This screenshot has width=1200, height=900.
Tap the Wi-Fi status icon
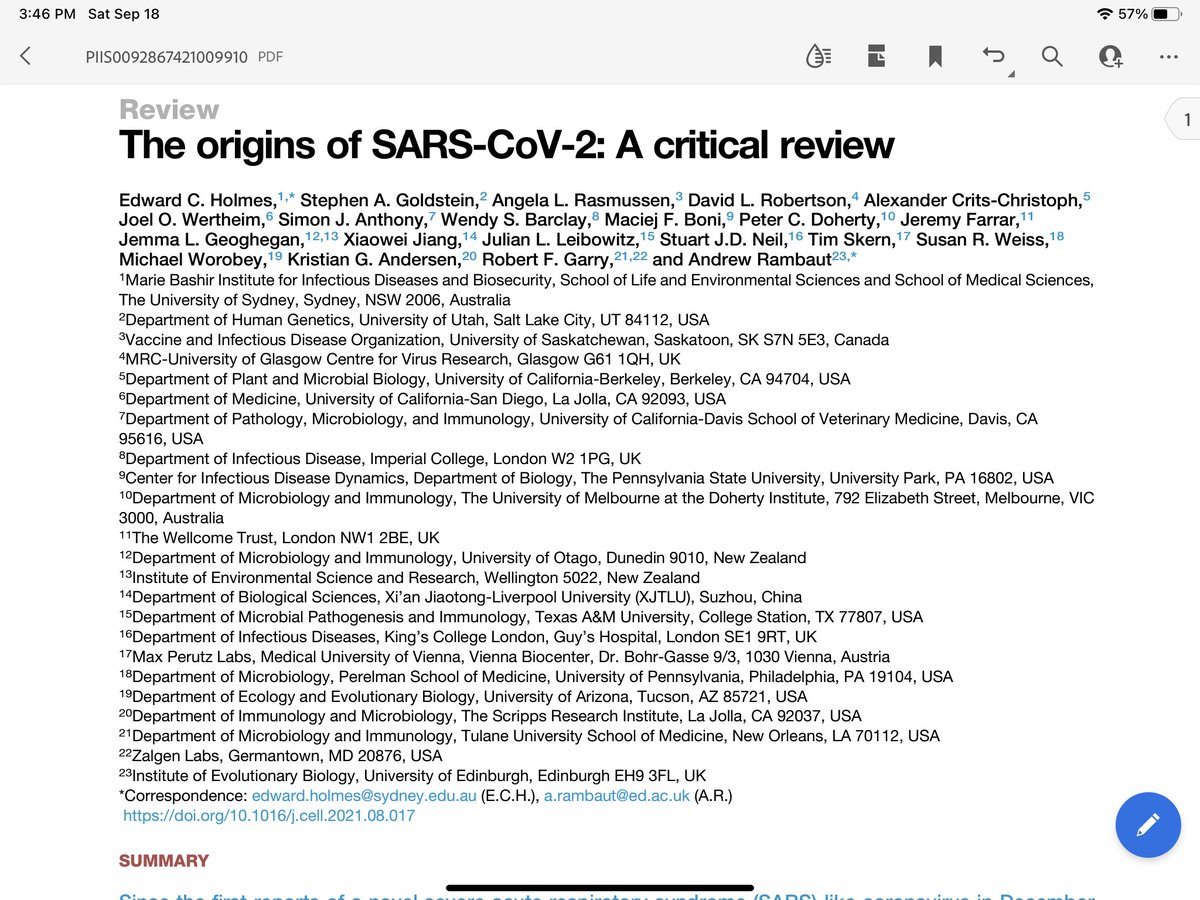(1104, 14)
